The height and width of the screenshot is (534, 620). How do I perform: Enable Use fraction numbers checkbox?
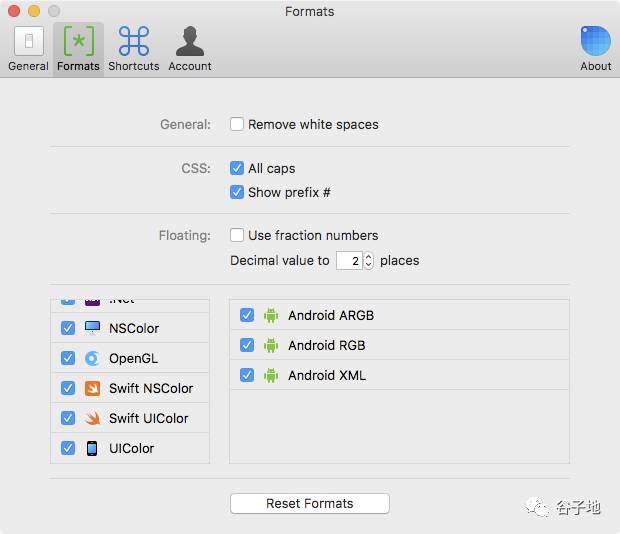[237, 235]
